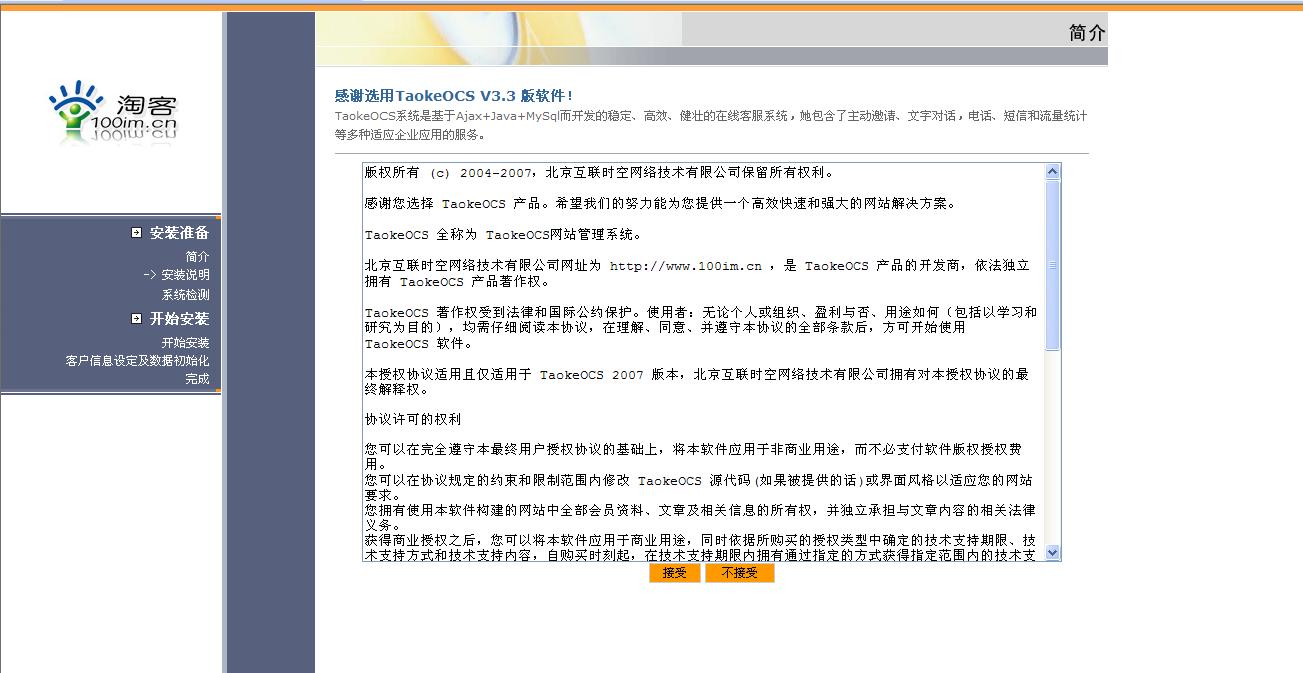The image size is (1303, 673).
Task: Open the 客户信息设定及数据初始化 step
Action: (x=137, y=361)
